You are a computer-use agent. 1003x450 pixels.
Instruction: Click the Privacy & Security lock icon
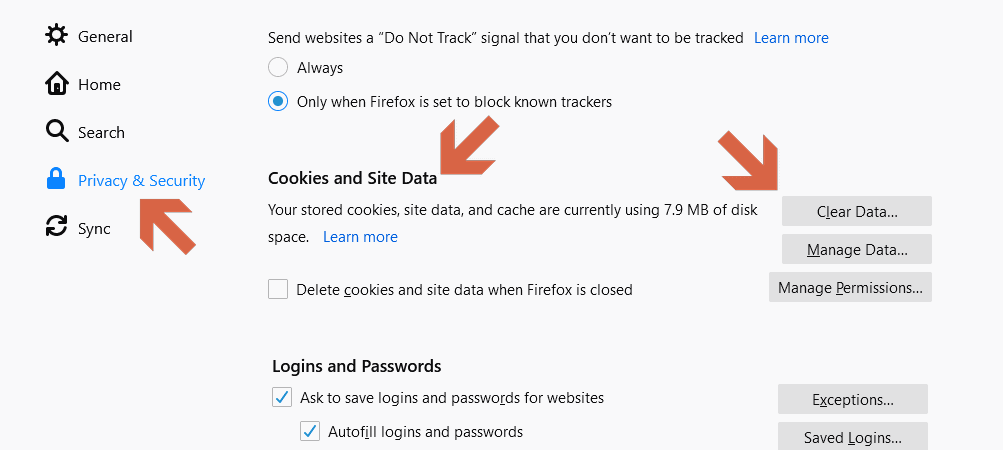coord(57,180)
